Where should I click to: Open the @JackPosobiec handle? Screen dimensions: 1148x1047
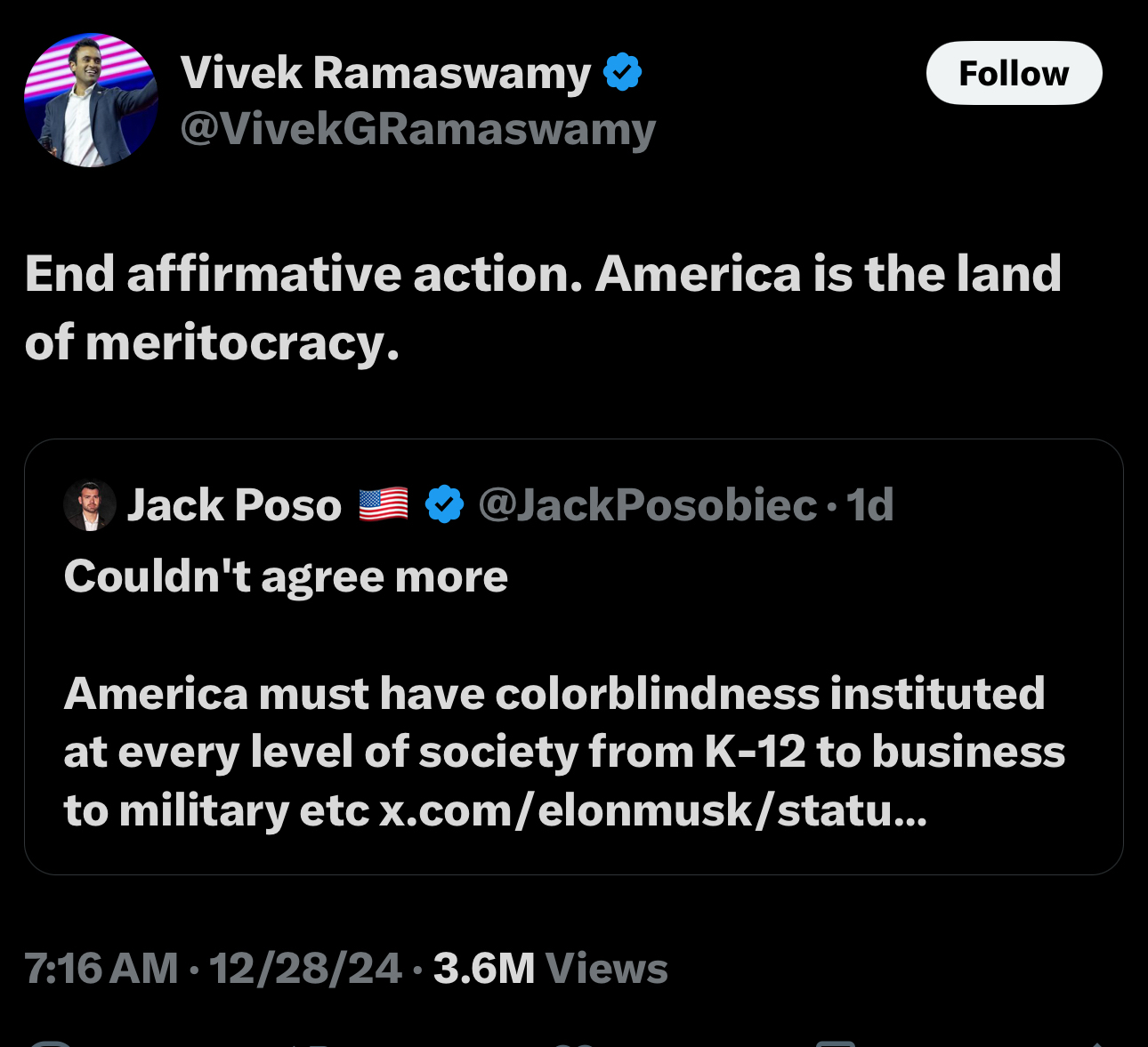tap(647, 505)
